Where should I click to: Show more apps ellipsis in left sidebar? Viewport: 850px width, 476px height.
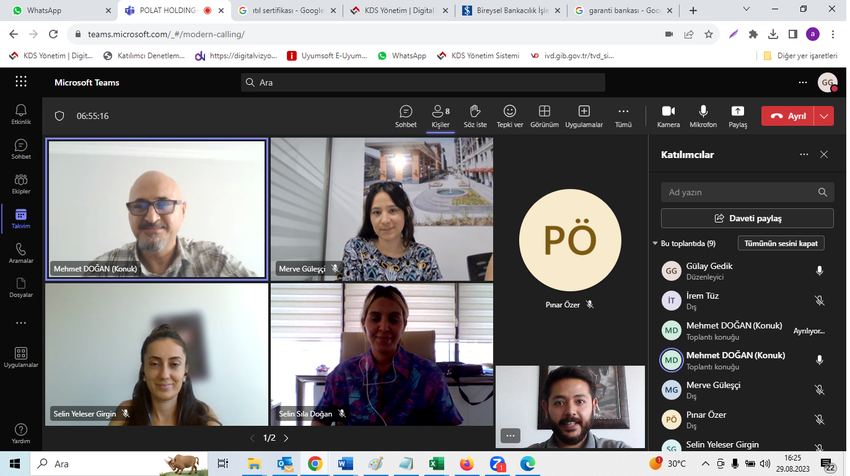click(21, 323)
